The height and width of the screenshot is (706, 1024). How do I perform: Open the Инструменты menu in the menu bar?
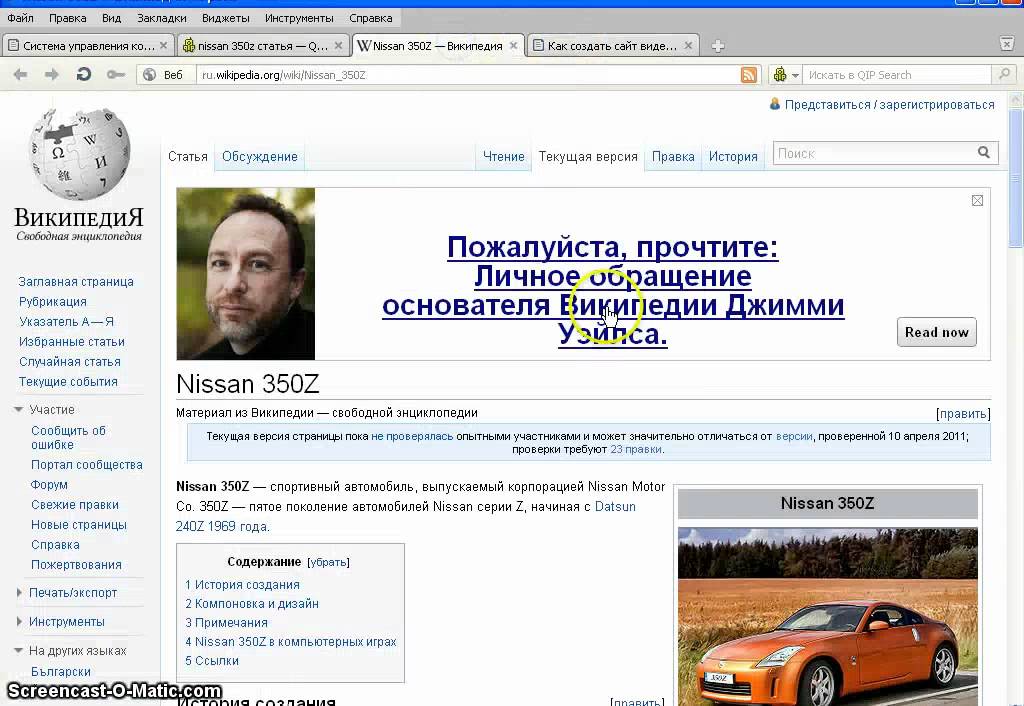click(x=299, y=18)
